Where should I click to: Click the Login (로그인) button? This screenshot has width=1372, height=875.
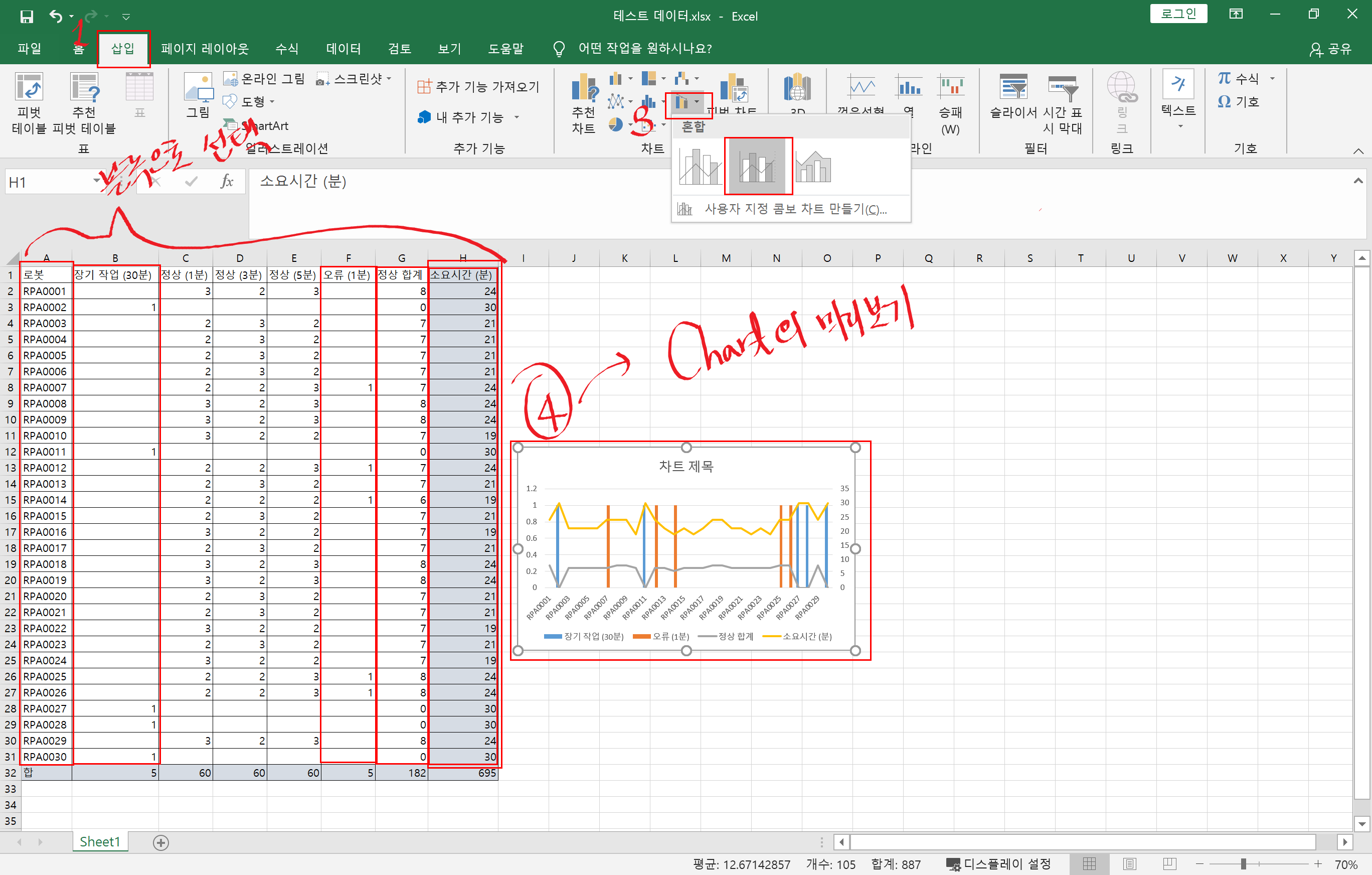click(1178, 14)
